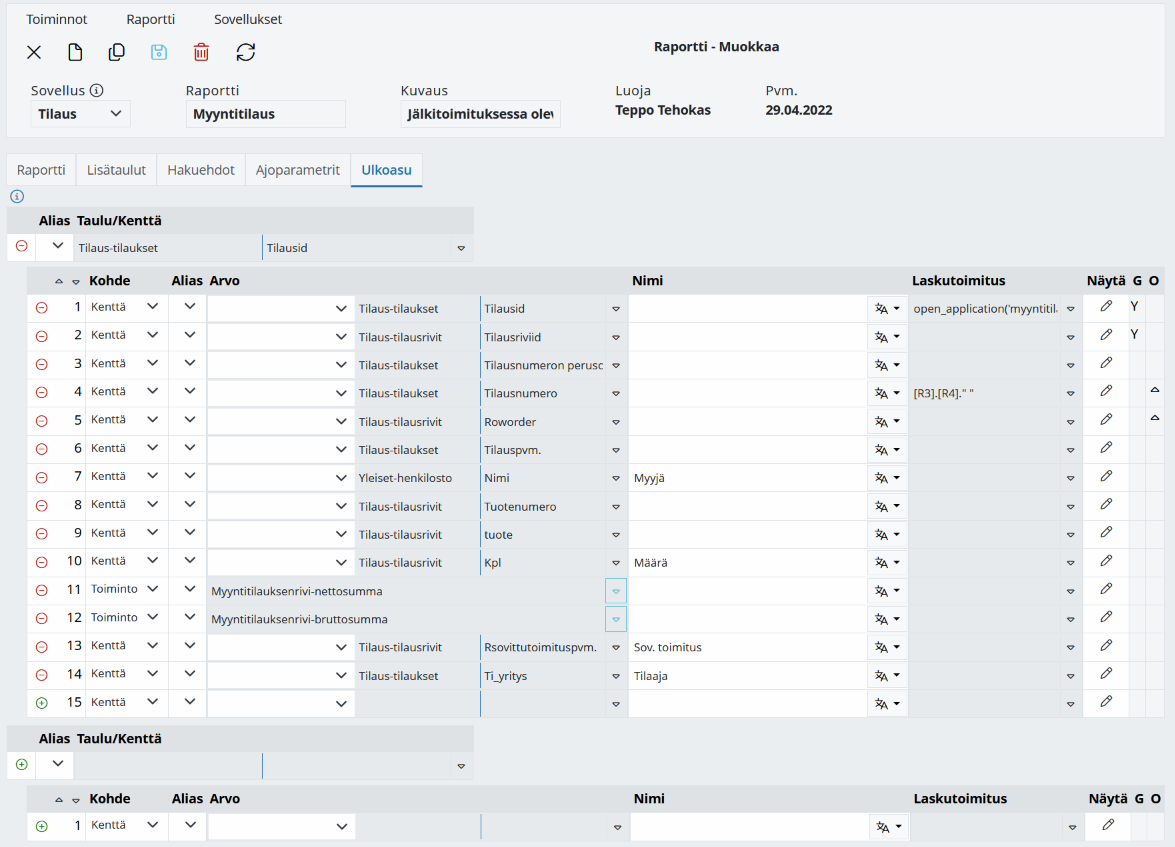The height and width of the screenshot is (847, 1175).
Task: Open the Ajoparametrit tab
Action: point(297,170)
